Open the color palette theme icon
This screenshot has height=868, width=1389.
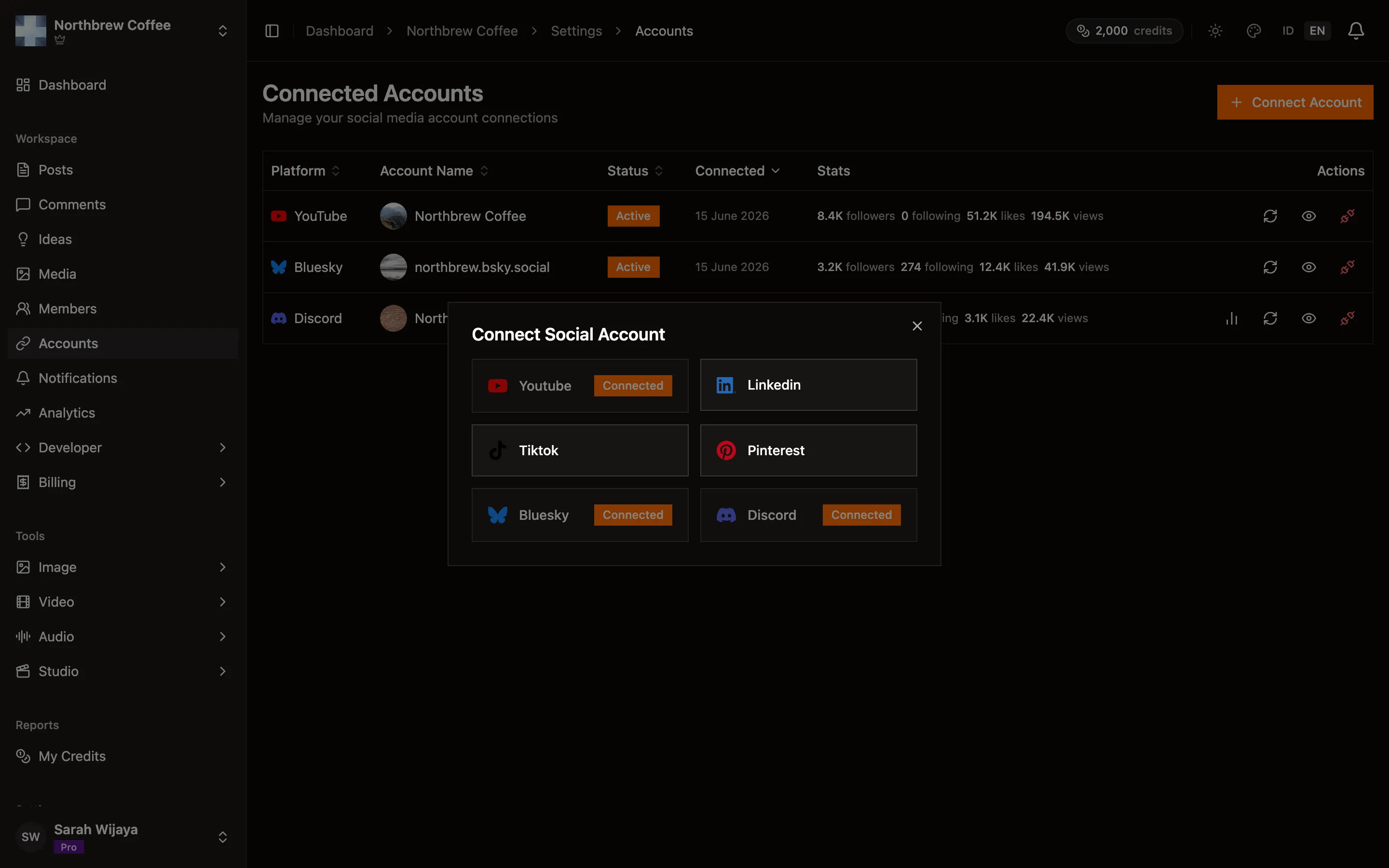tap(1253, 31)
